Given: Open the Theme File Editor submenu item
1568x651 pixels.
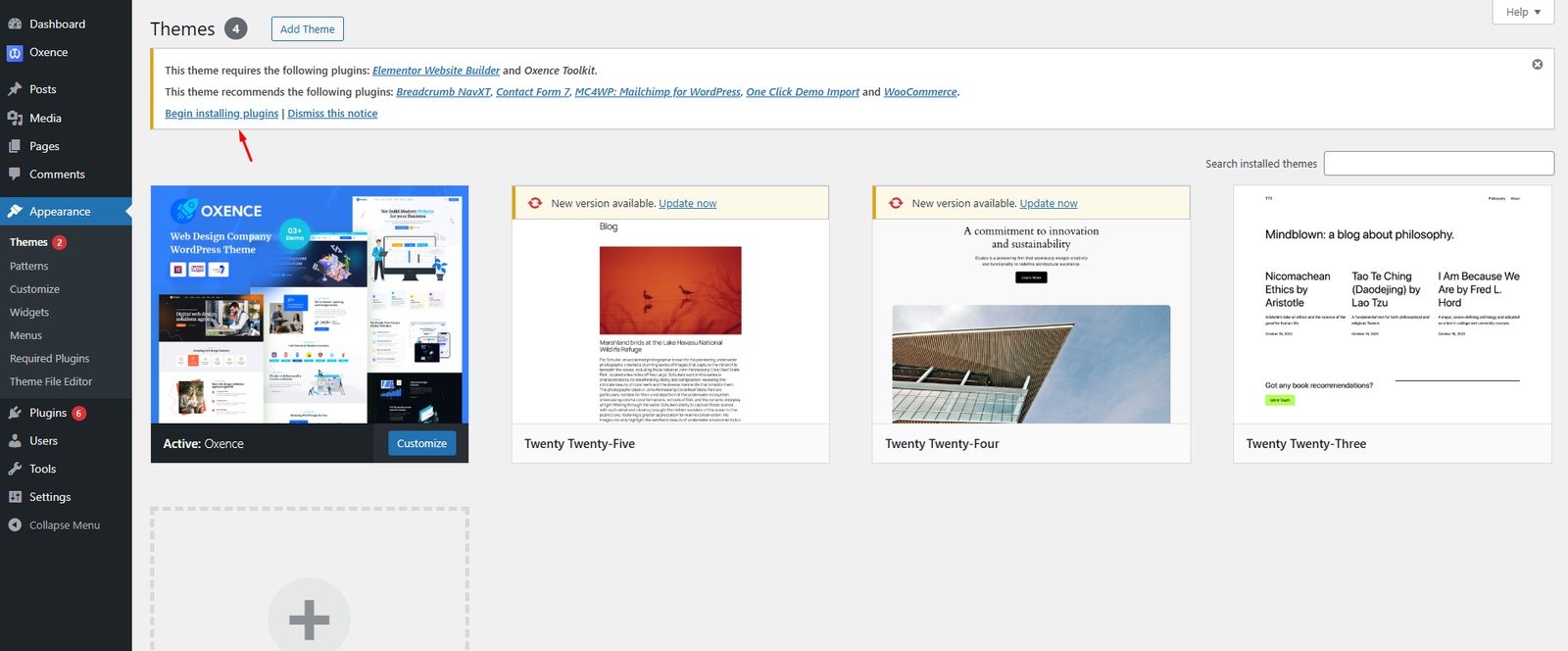Looking at the screenshot, I should click(x=51, y=381).
